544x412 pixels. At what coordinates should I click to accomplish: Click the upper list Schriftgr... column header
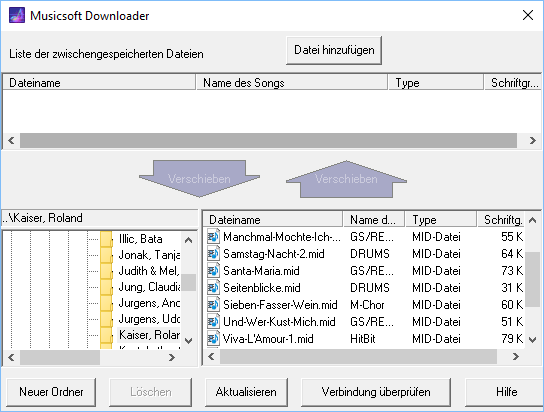click(x=512, y=83)
